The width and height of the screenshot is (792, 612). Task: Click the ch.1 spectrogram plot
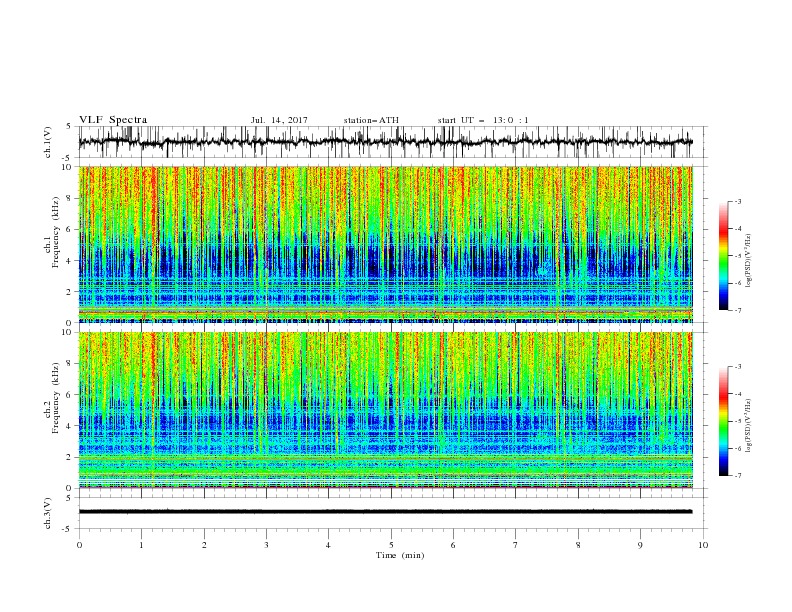click(x=385, y=244)
